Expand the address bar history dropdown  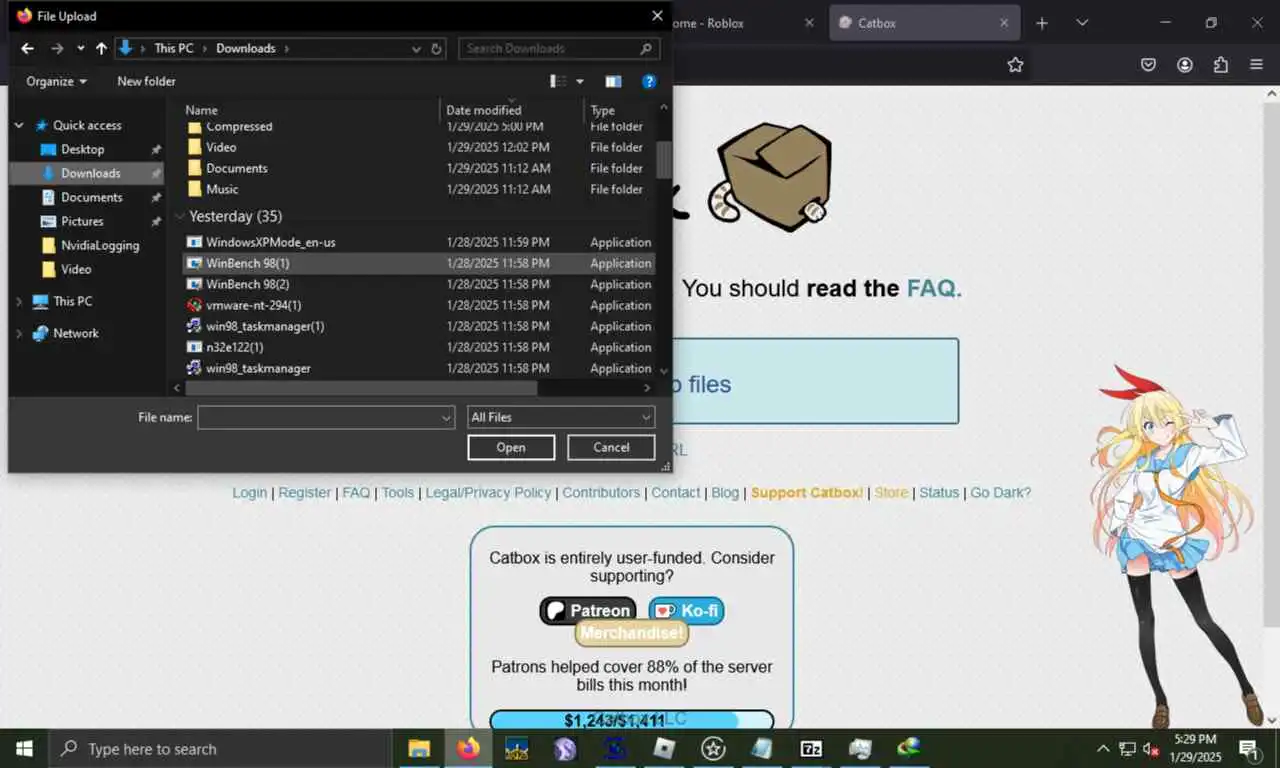[x=416, y=48]
